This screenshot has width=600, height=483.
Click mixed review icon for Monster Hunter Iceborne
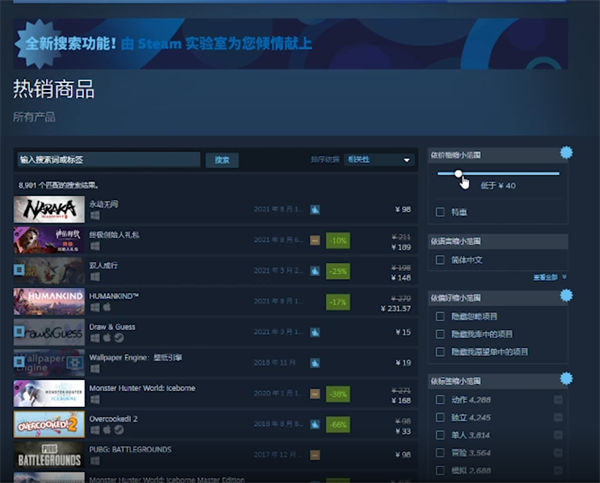(315, 393)
